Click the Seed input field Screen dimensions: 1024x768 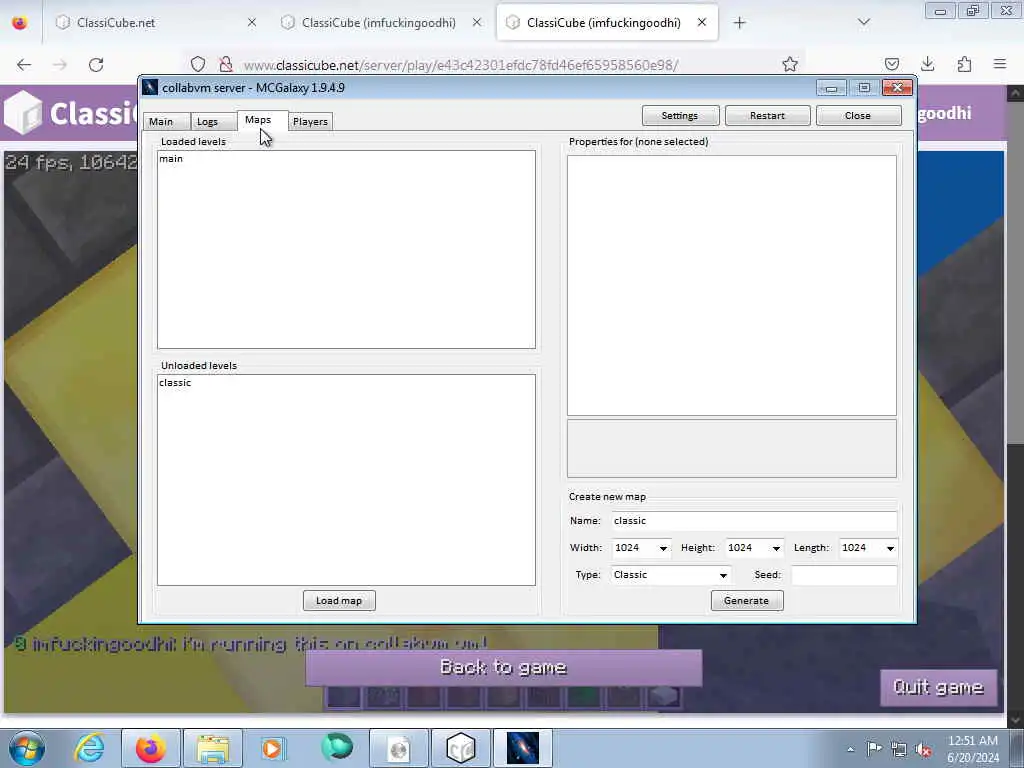coord(844,575)
